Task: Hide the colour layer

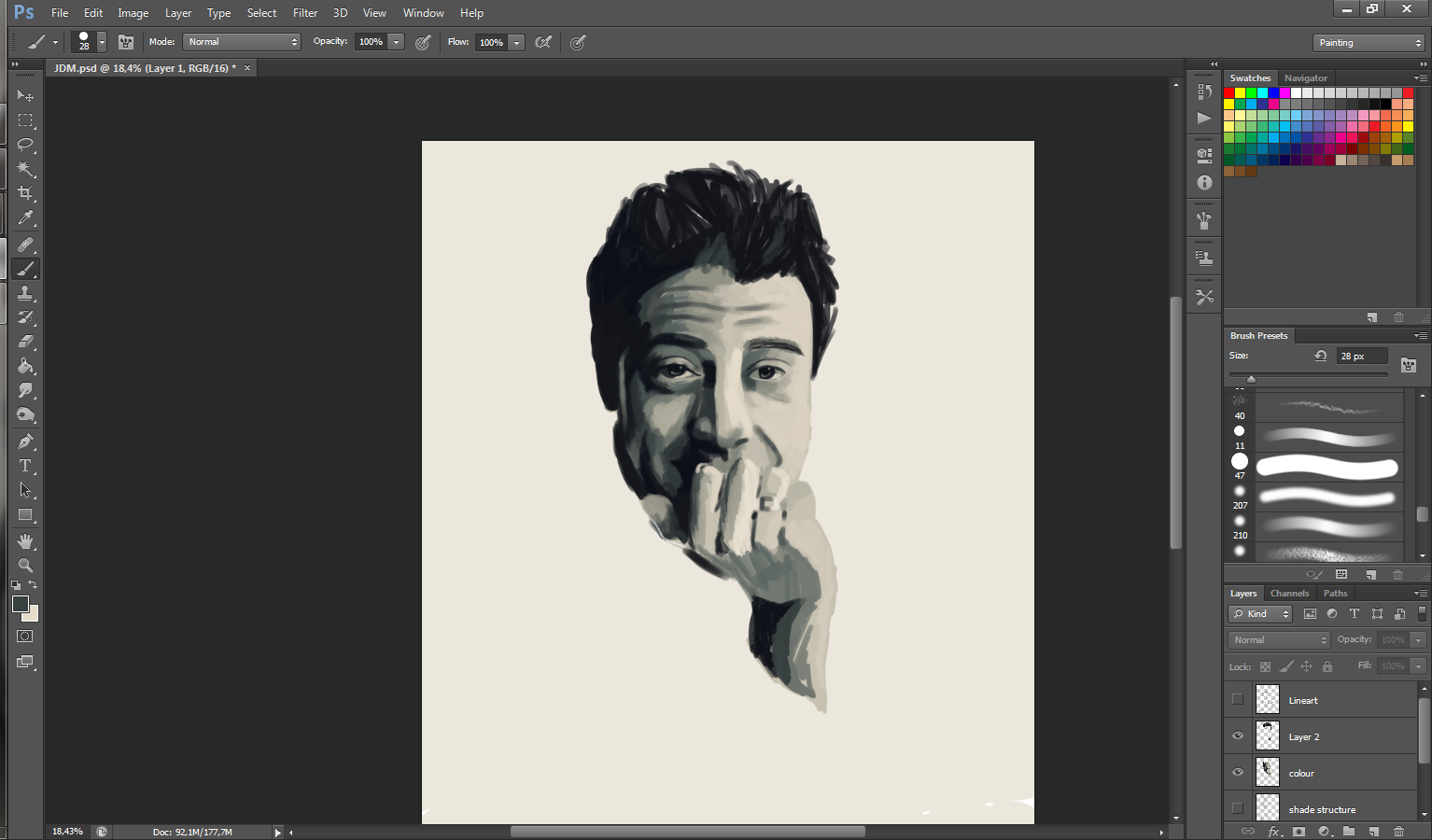Action: point(1238,773)
